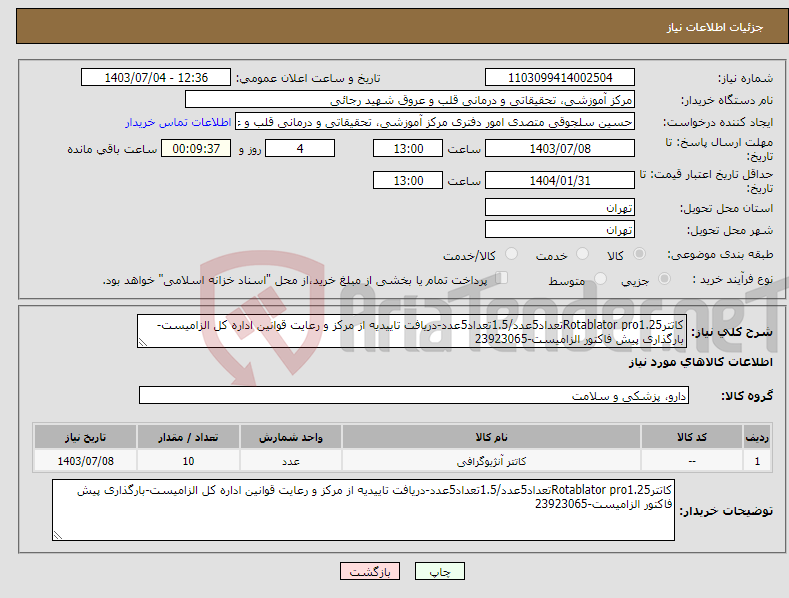Image resolution: width=789 pixels, height=598 pixels.
Task: Click the response deadline date 1403/07/08 field
Action: (560, 148)
